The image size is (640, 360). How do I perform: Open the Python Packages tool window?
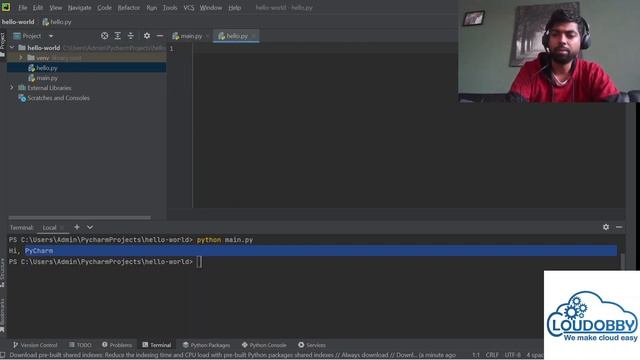(x=206, y=345)
